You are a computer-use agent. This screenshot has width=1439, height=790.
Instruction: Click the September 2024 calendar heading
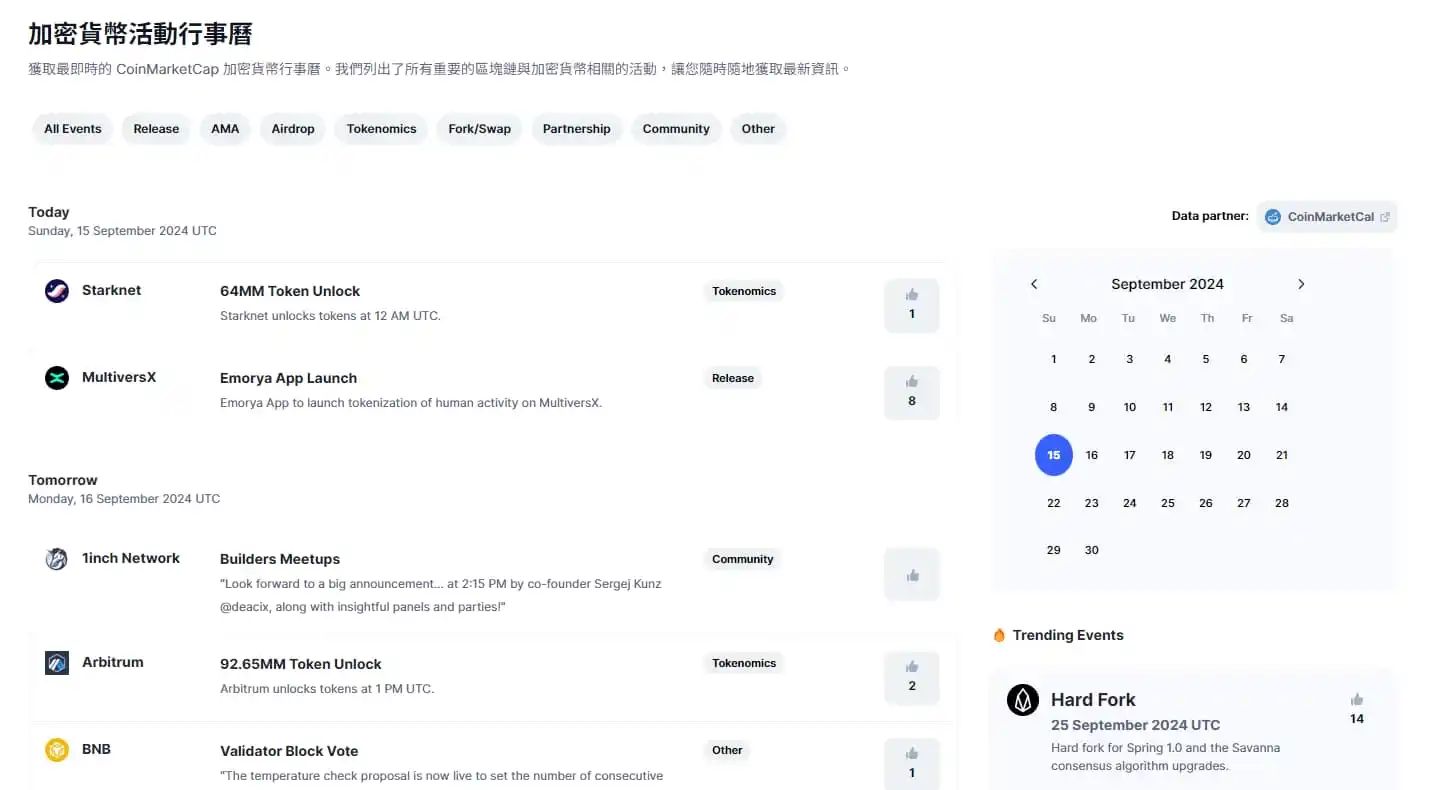tap(1168, 284)
